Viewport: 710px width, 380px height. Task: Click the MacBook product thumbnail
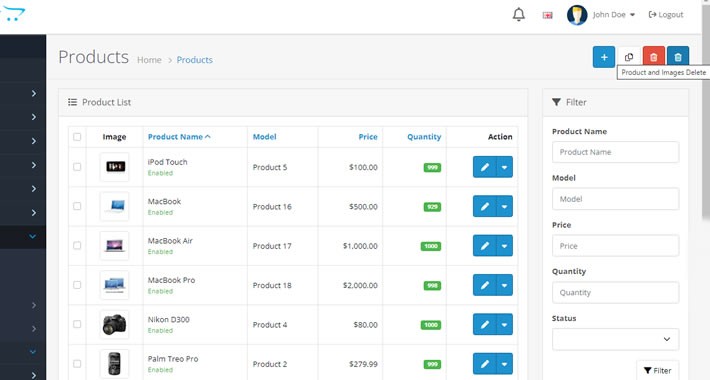(x=115, y=207)
